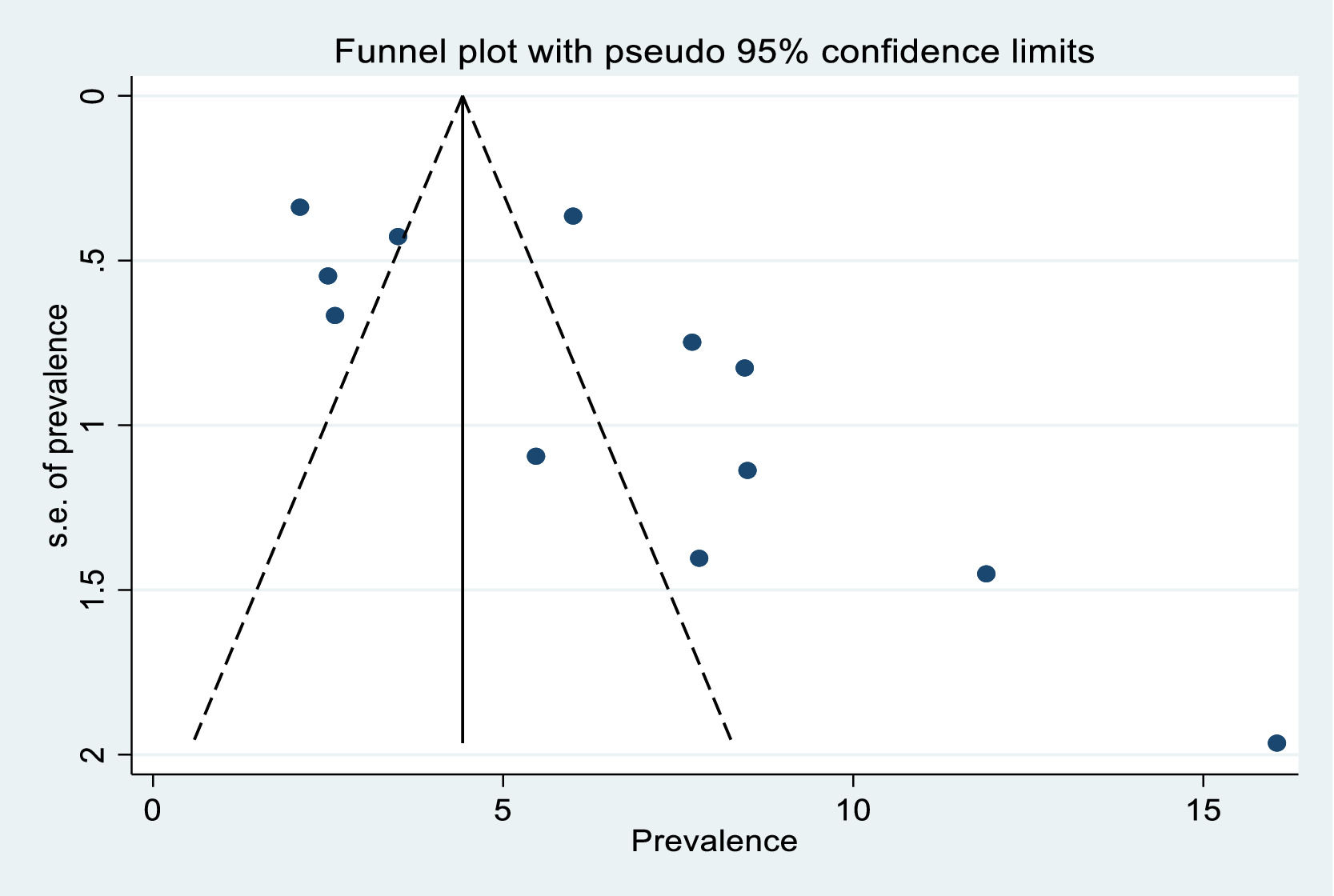
Task: Click the x-axis tick label 5
Action: (x=502, y=810)
